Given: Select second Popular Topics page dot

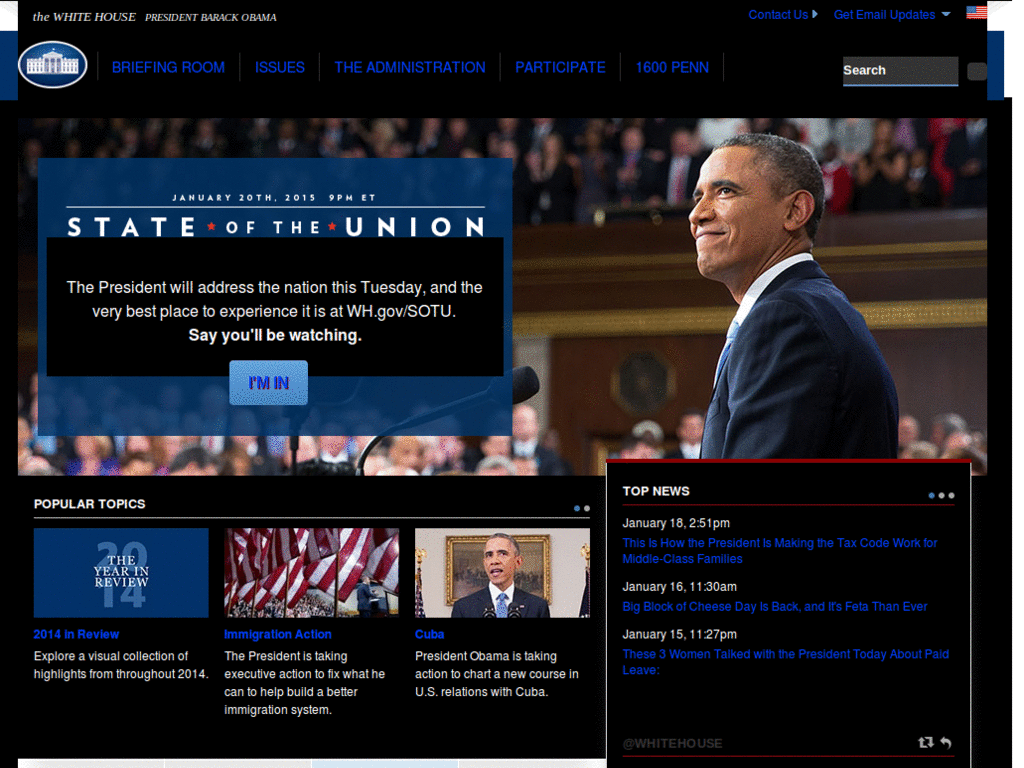Looking at the screenshot, I should tap(586, 508).
